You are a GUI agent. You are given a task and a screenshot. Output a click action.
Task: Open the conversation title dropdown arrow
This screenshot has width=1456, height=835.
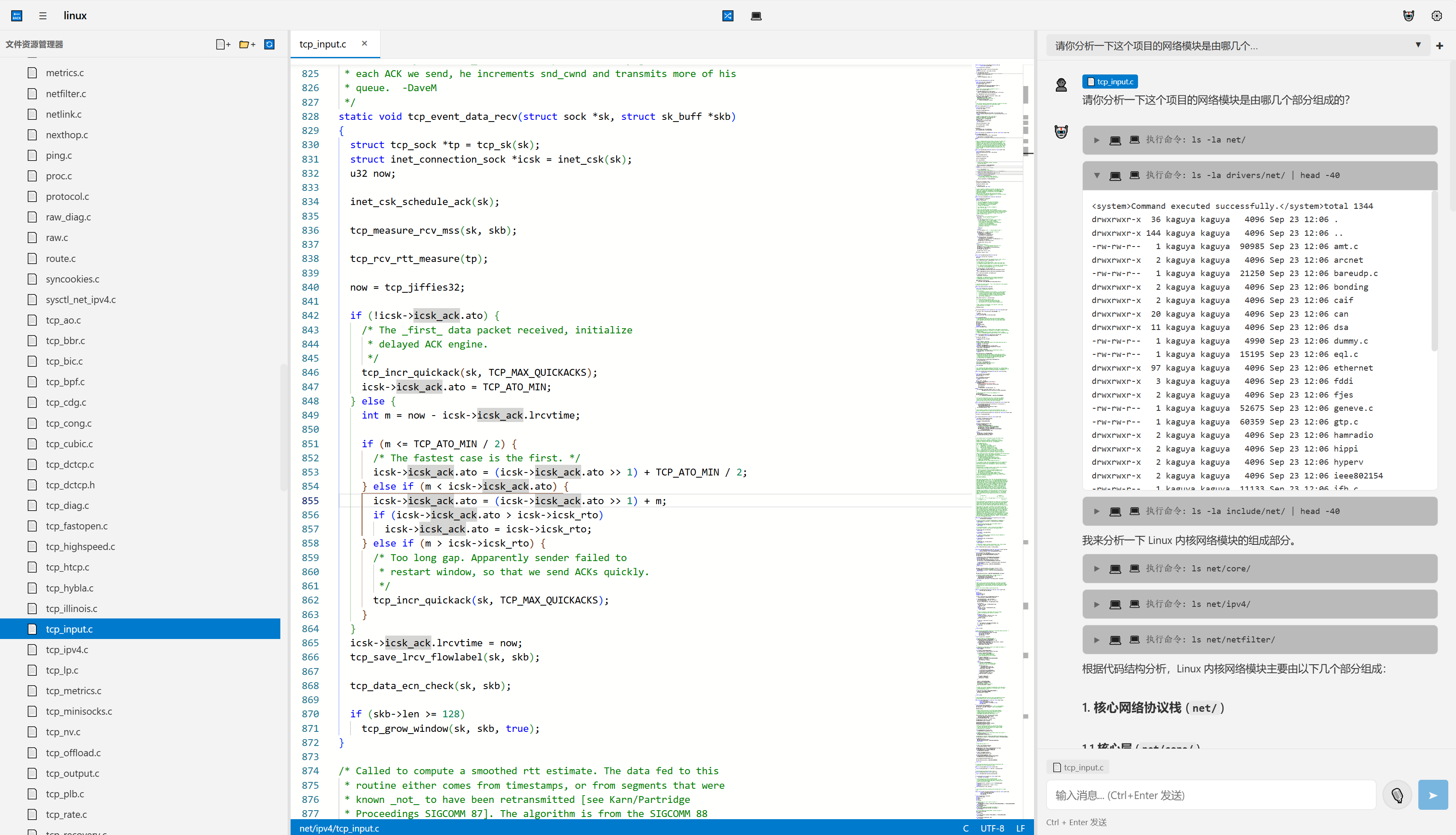click(1417, 45)
